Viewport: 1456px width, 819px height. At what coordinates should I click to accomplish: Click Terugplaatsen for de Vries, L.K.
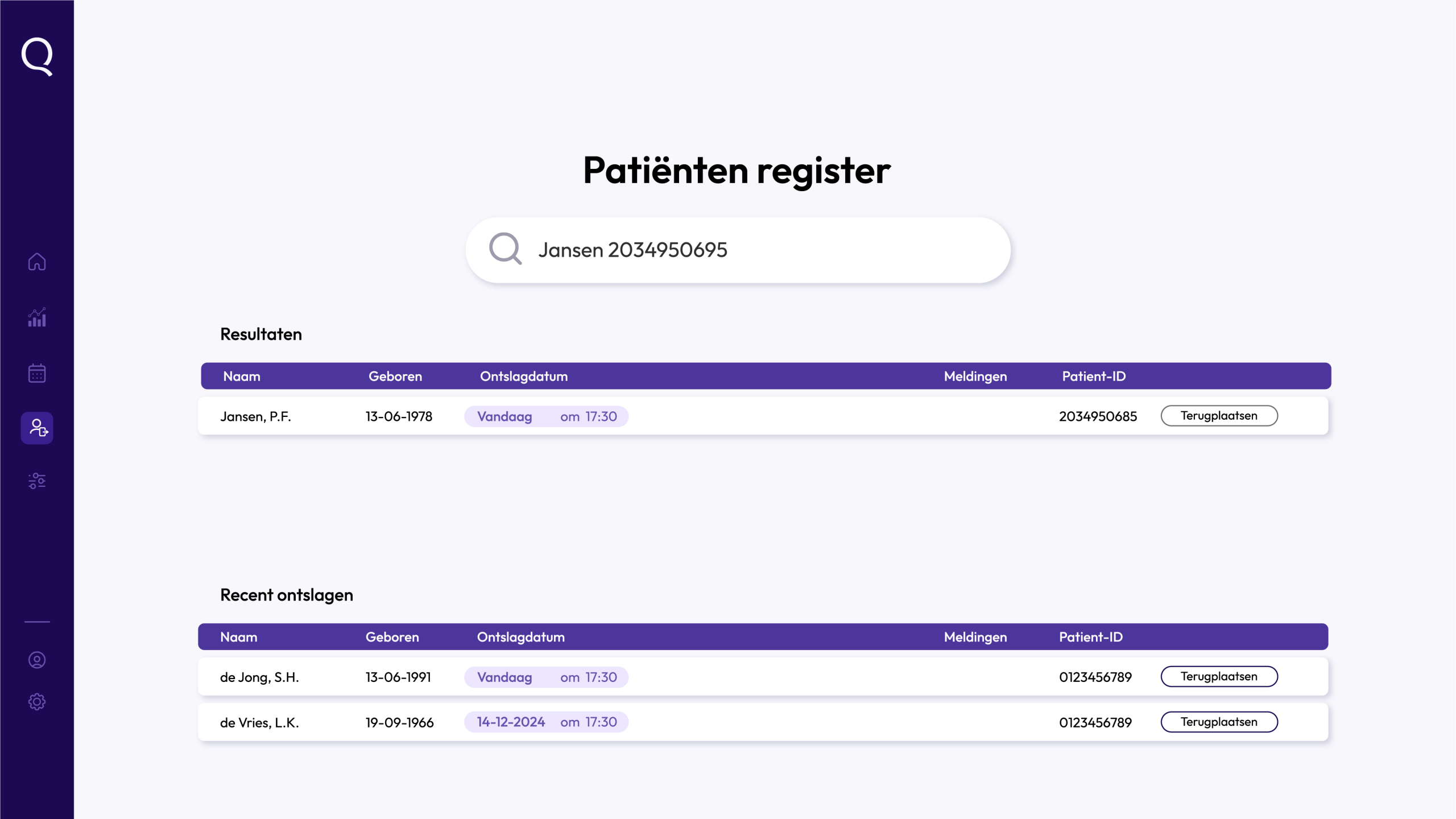(1219, 722)
